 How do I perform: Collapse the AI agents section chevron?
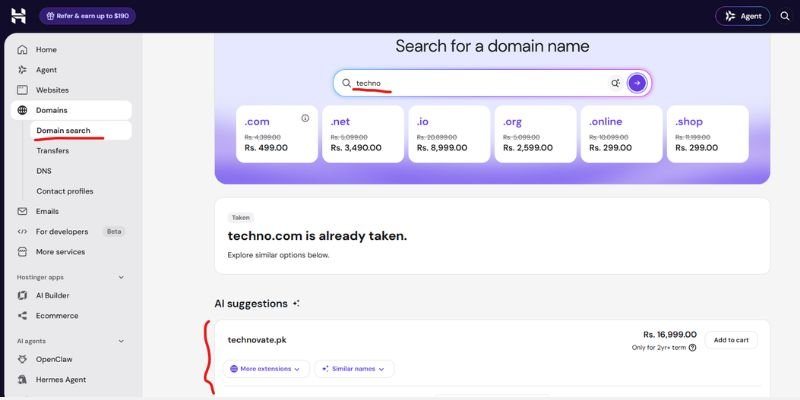click(121, 341)
